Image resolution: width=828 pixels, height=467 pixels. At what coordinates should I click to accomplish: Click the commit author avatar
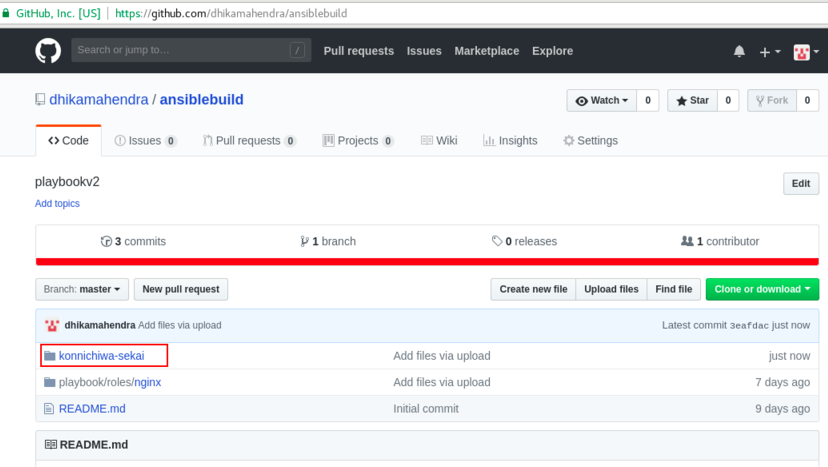(x=52, y=325)
